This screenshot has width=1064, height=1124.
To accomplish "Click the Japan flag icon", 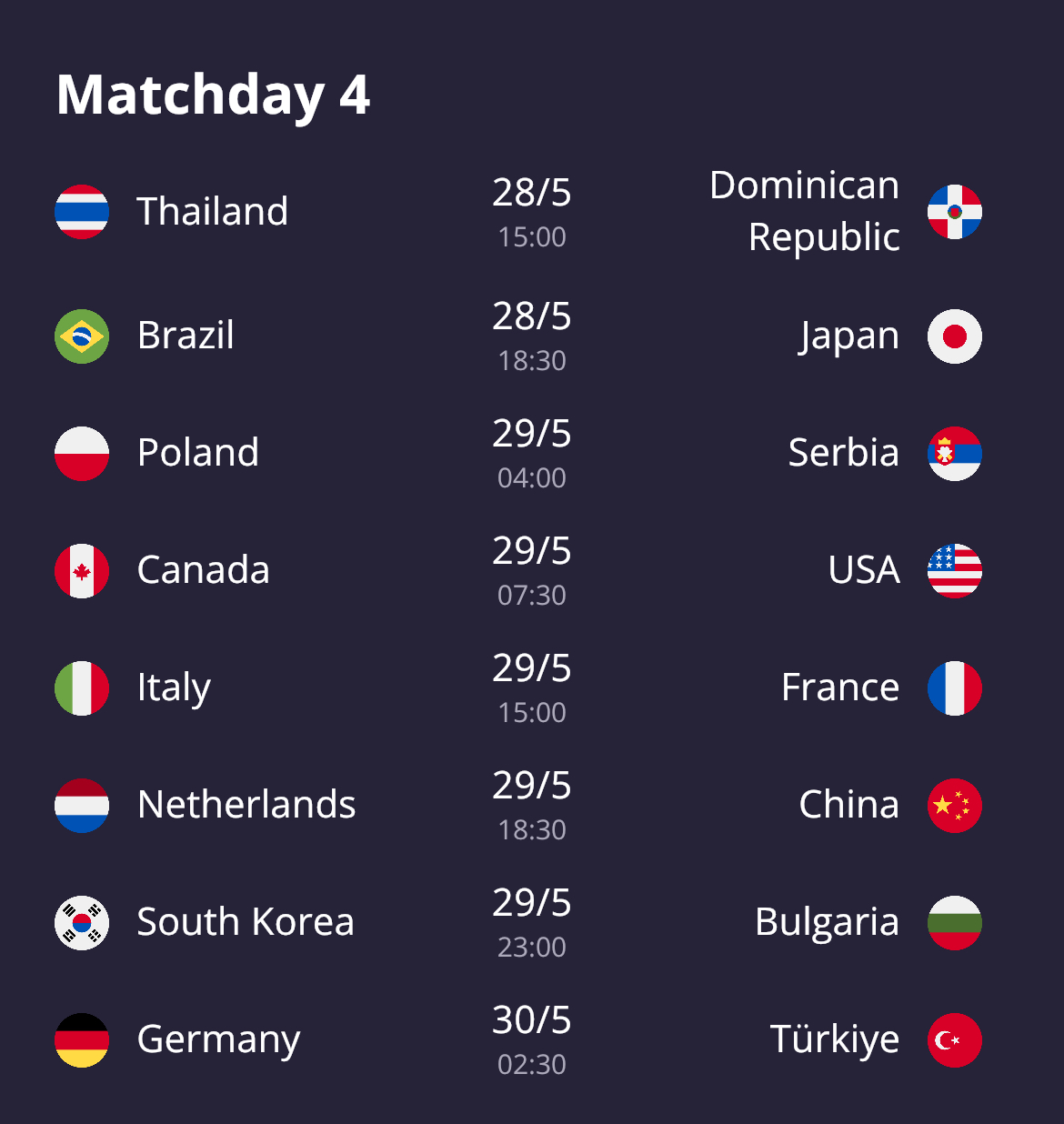I will [x=955, y=336].
